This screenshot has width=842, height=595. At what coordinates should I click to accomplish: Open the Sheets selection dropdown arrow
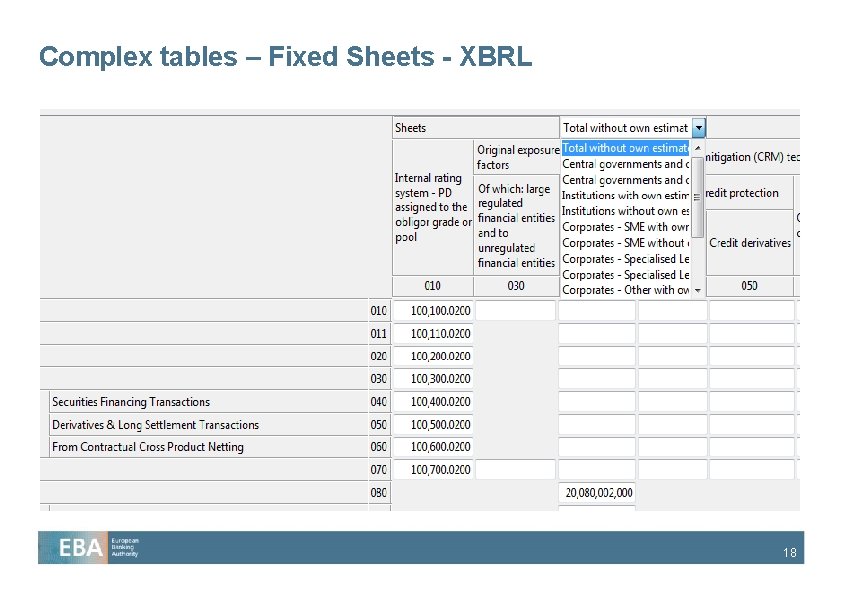698,127
